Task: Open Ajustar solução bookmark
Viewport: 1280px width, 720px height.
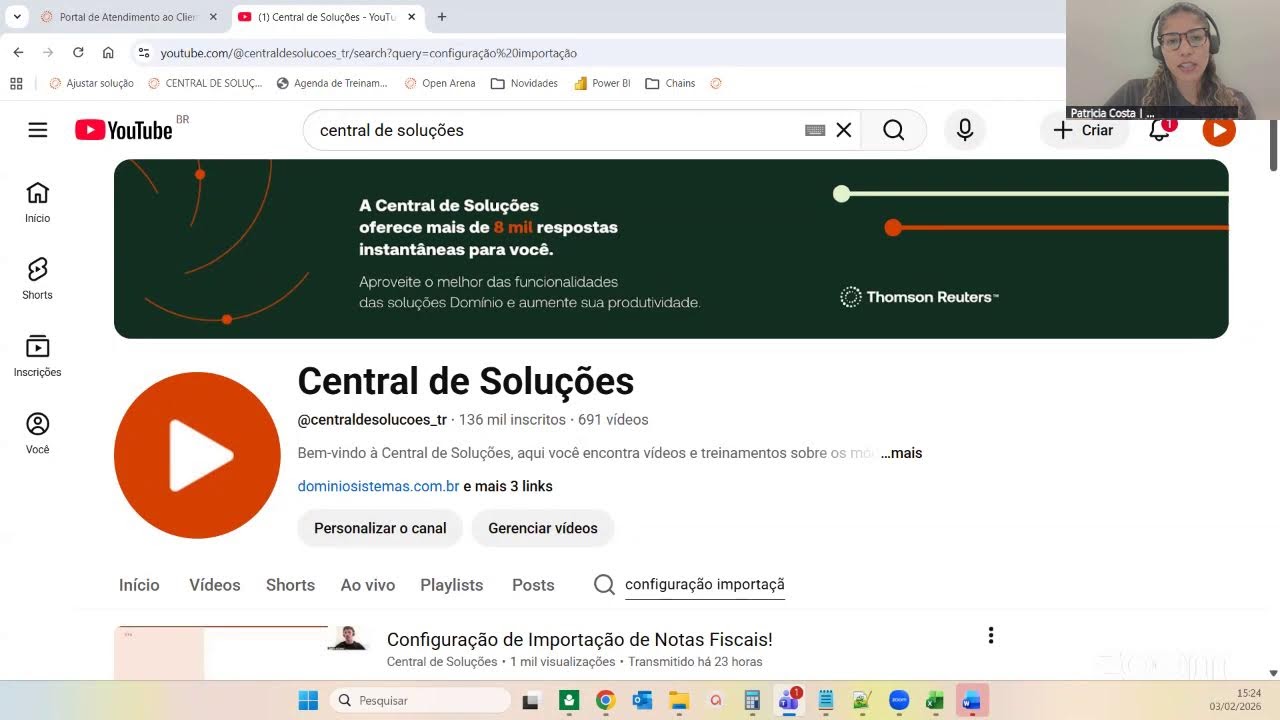Action: coord(91,83)
